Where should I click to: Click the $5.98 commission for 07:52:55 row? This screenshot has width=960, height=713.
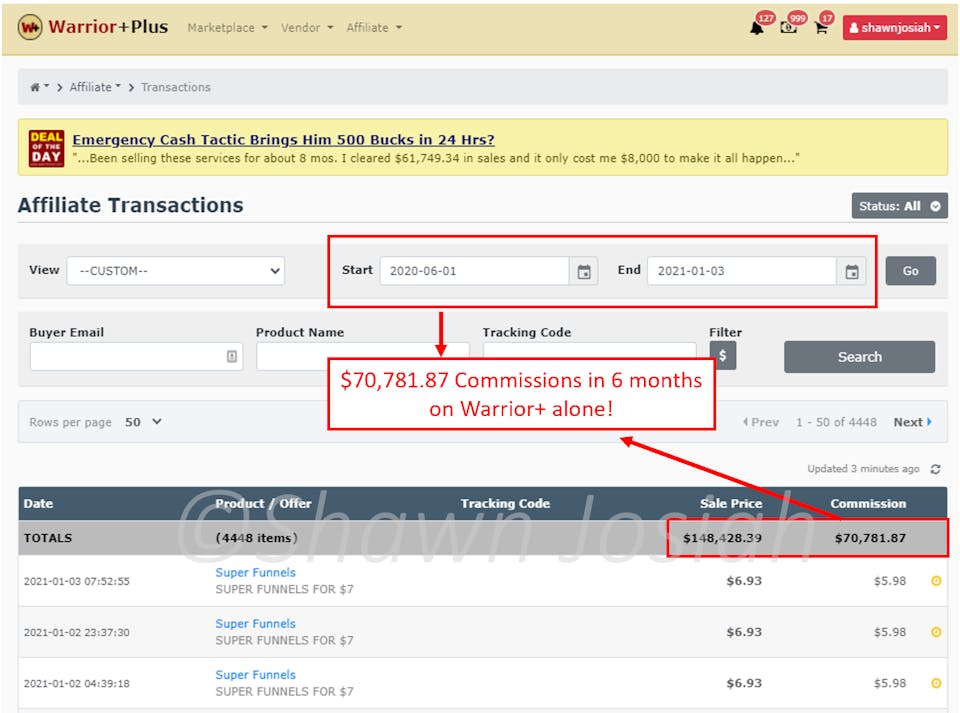tap(890, 581)
